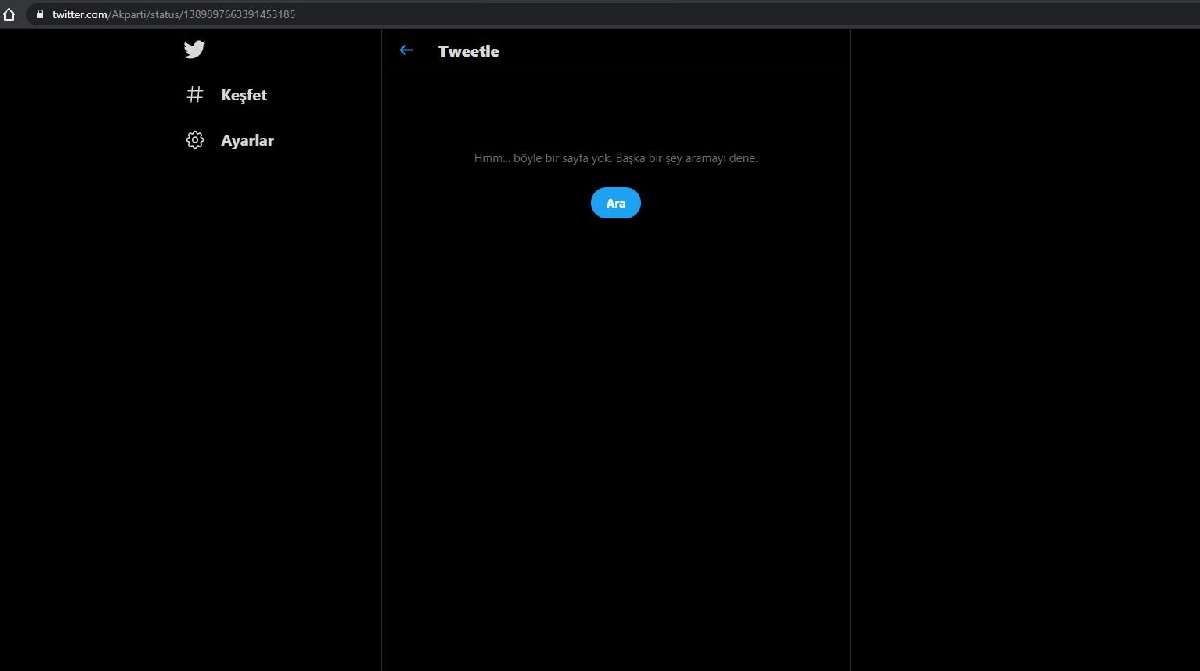
Task: Click the status ID number in URL
Action: pyautogui.click(x=238, y=14)
